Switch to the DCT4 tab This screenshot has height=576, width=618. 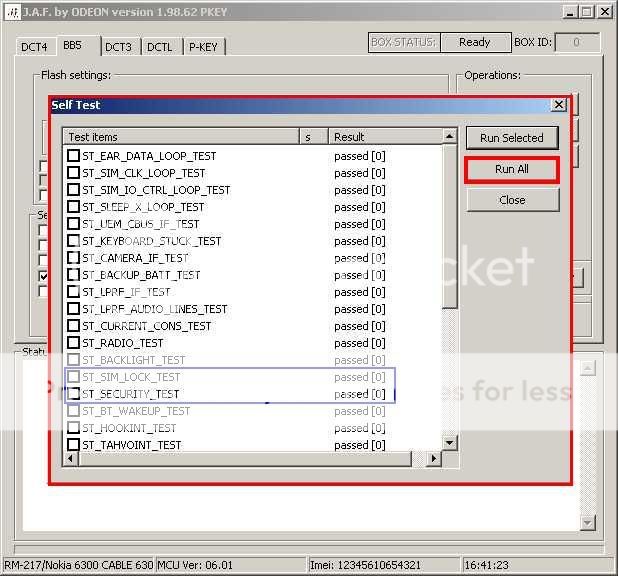[35, 47]
